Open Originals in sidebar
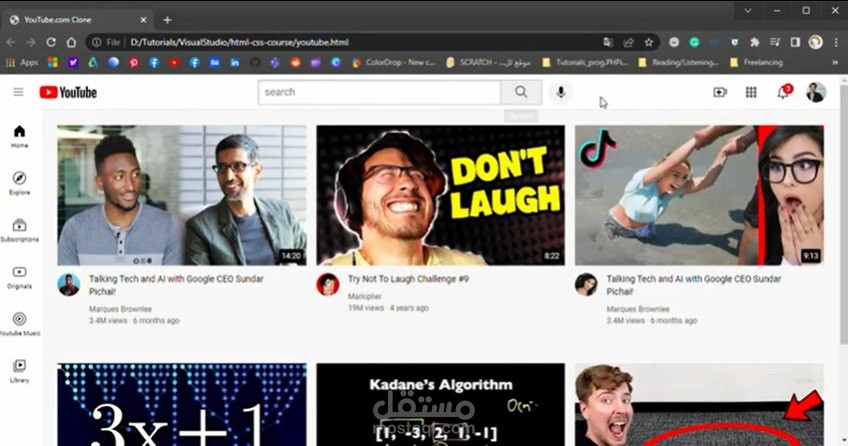The height and width of the screenshot is (446, 848). 19,277
